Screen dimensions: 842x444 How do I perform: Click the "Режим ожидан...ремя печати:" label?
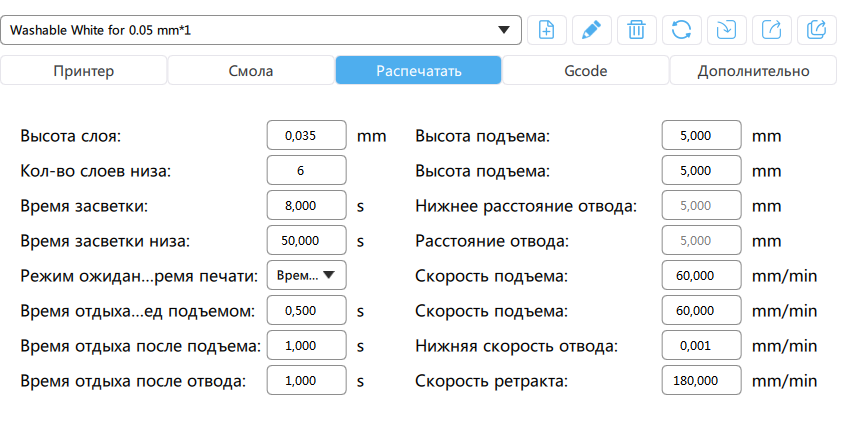(x=139, y=276)
